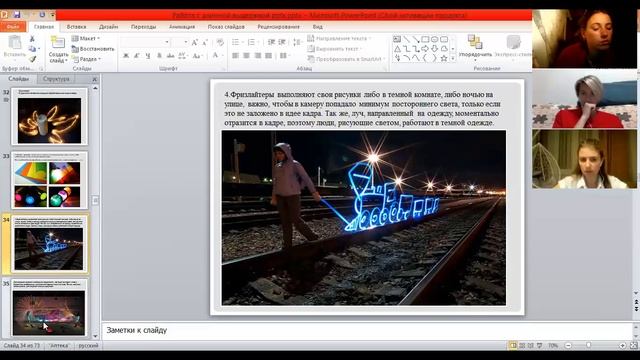Toggle Bold (Ж) formatting
The image size is (640, 360).
tap(126, 56)
